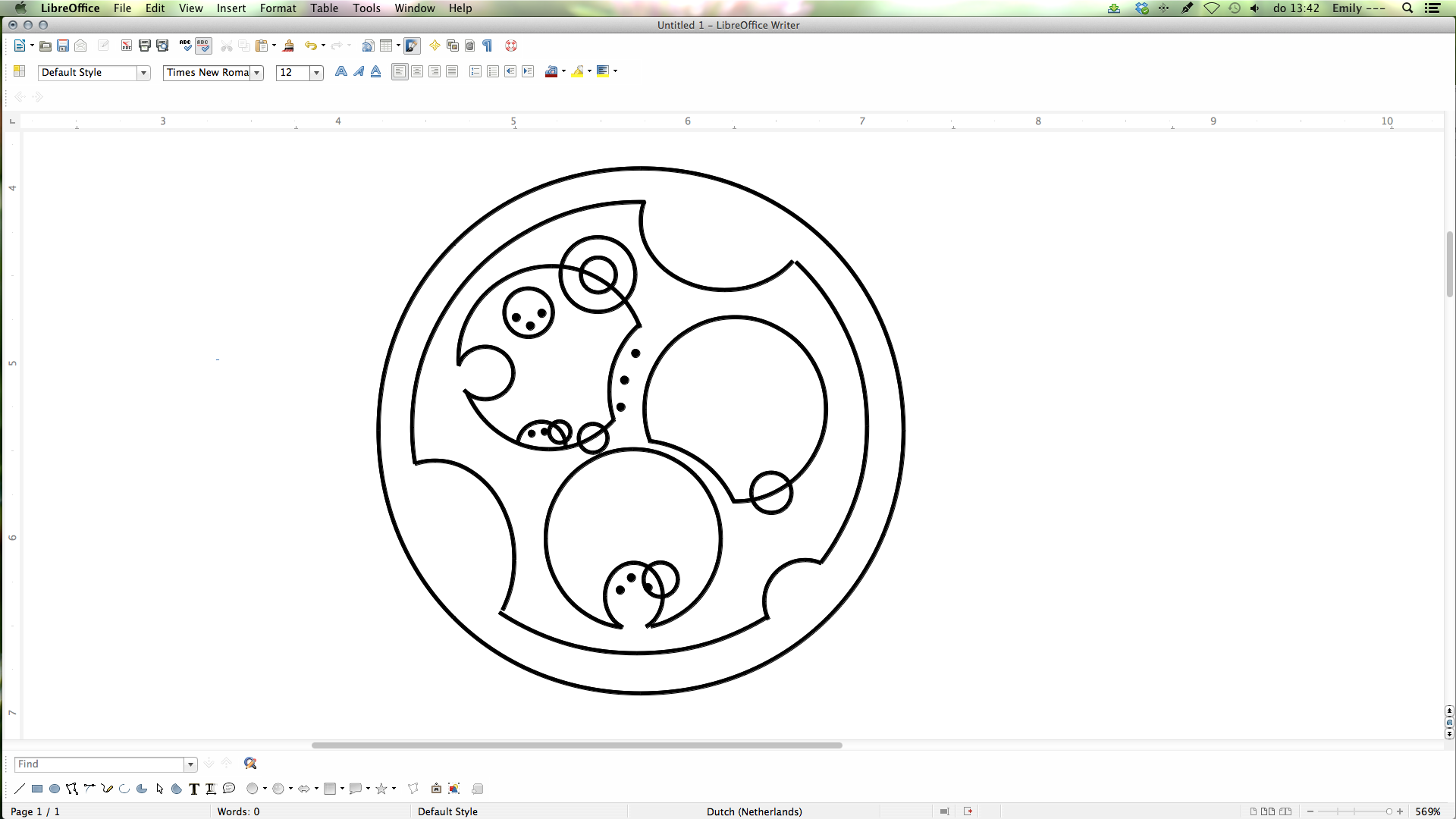Open Styles and Formatting window icon
The image size is (1456, 819).
(20, 71)
